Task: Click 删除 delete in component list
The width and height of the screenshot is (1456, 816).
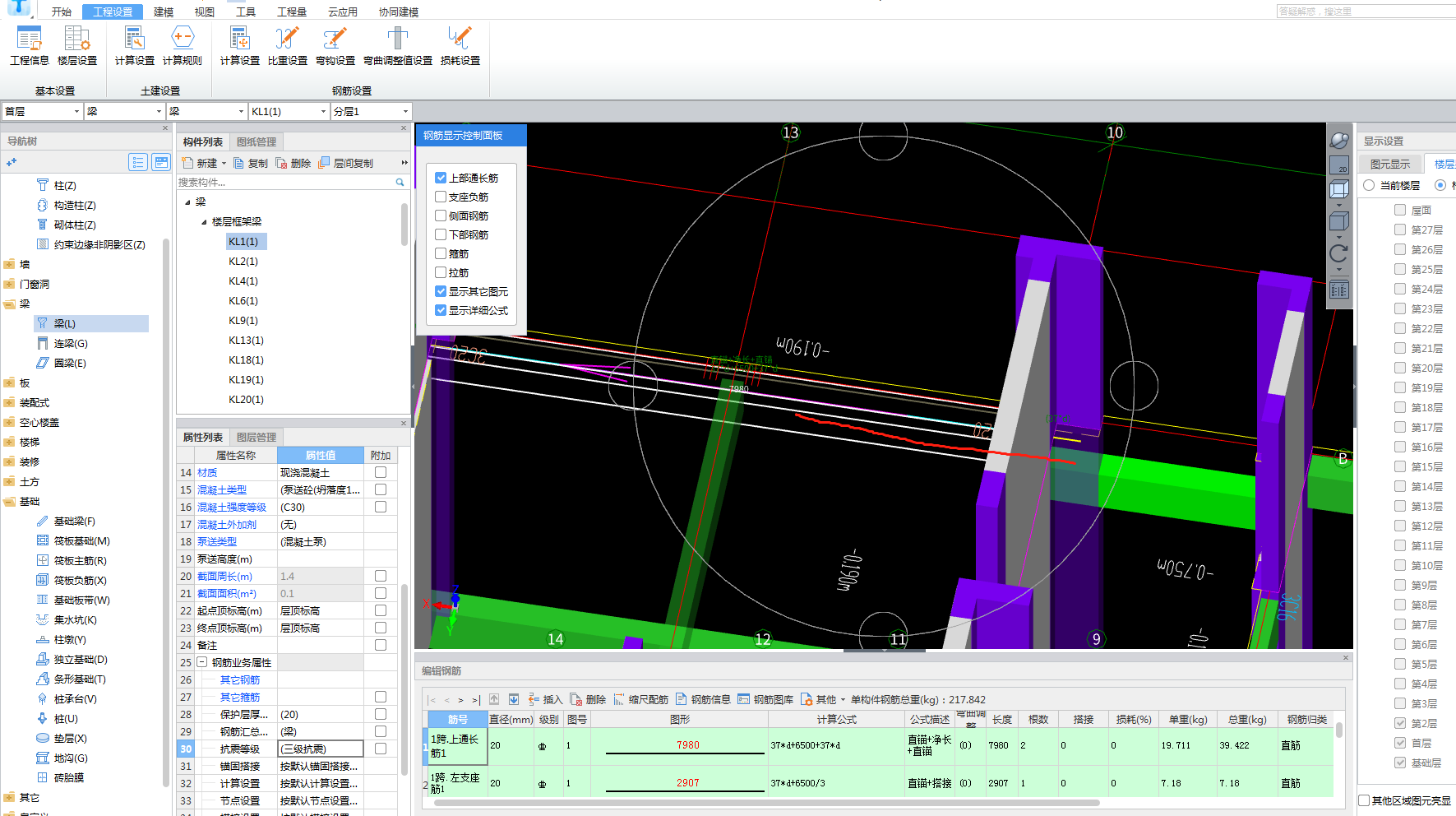Action: (294, 163)
